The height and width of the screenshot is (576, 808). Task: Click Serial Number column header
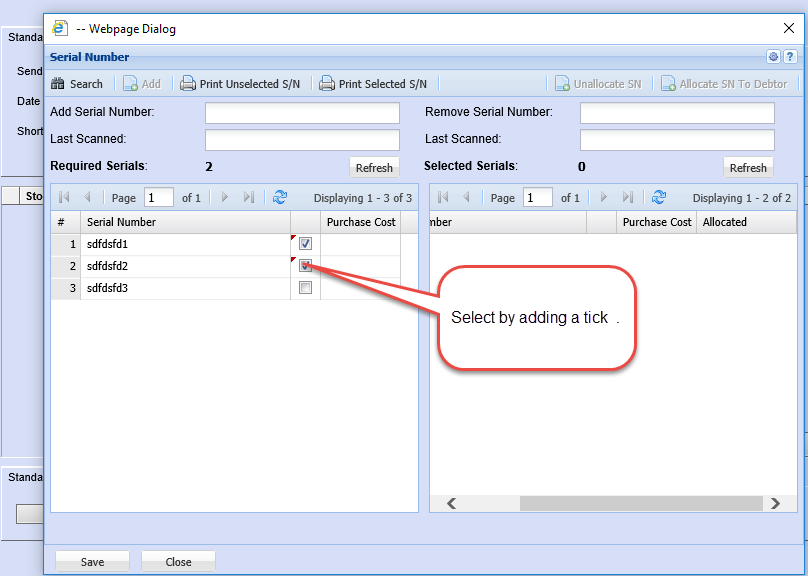pyautogui.click(x=185, y=222)
